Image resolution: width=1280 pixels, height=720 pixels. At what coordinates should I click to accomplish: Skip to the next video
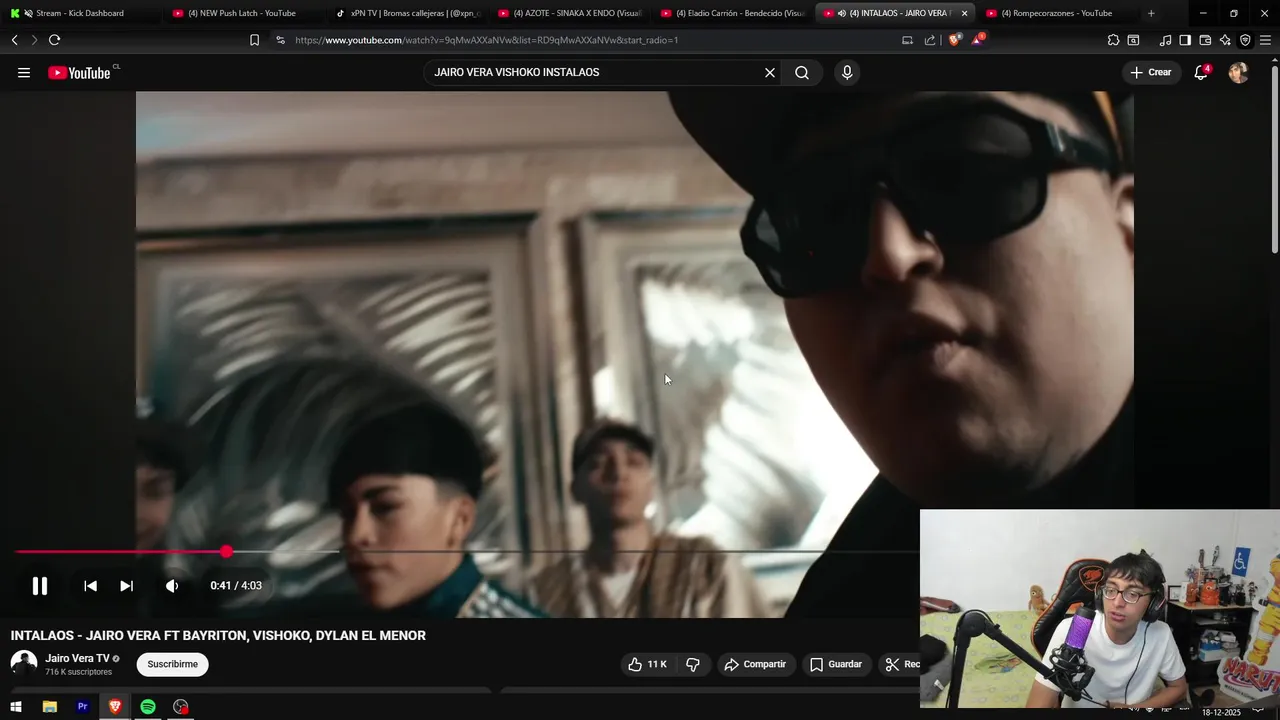pos(126,586)
